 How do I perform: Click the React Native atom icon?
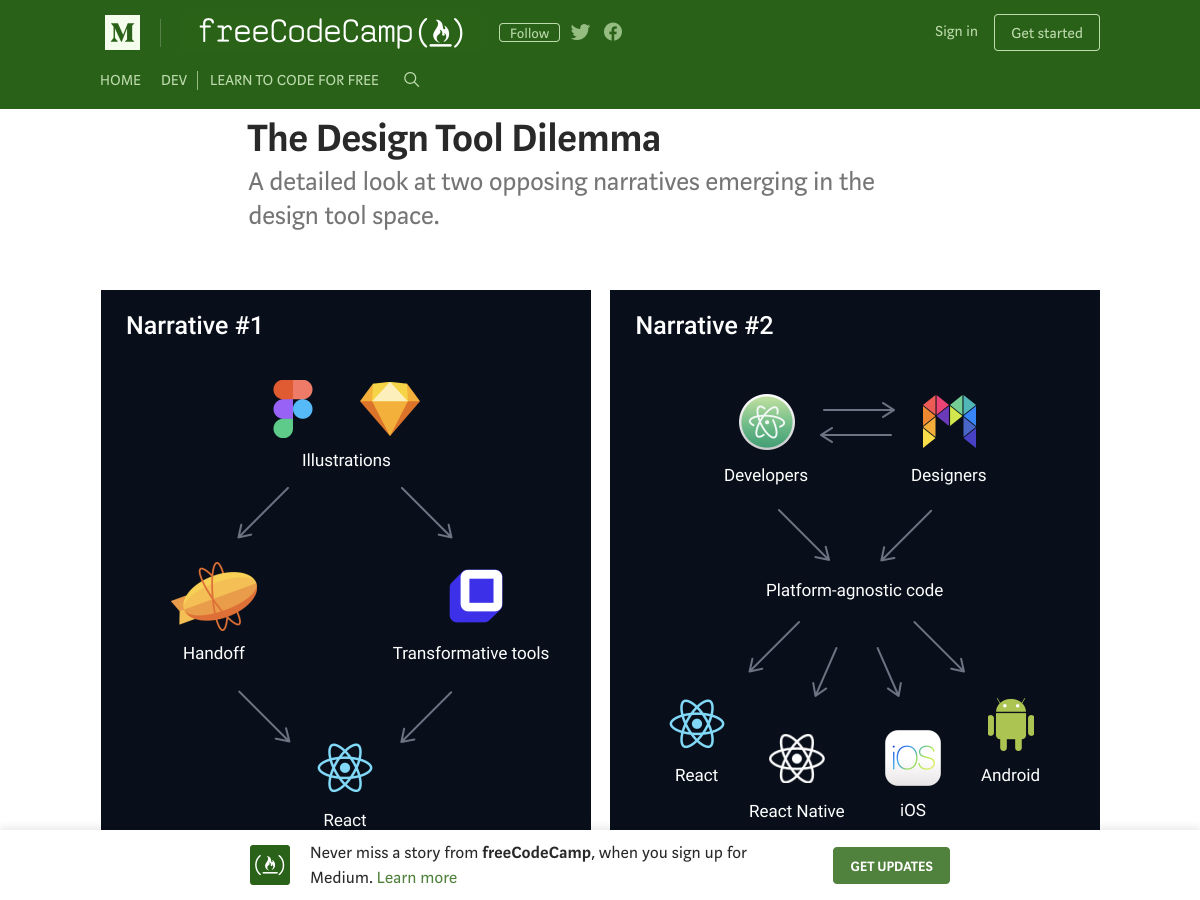point(796,759)
